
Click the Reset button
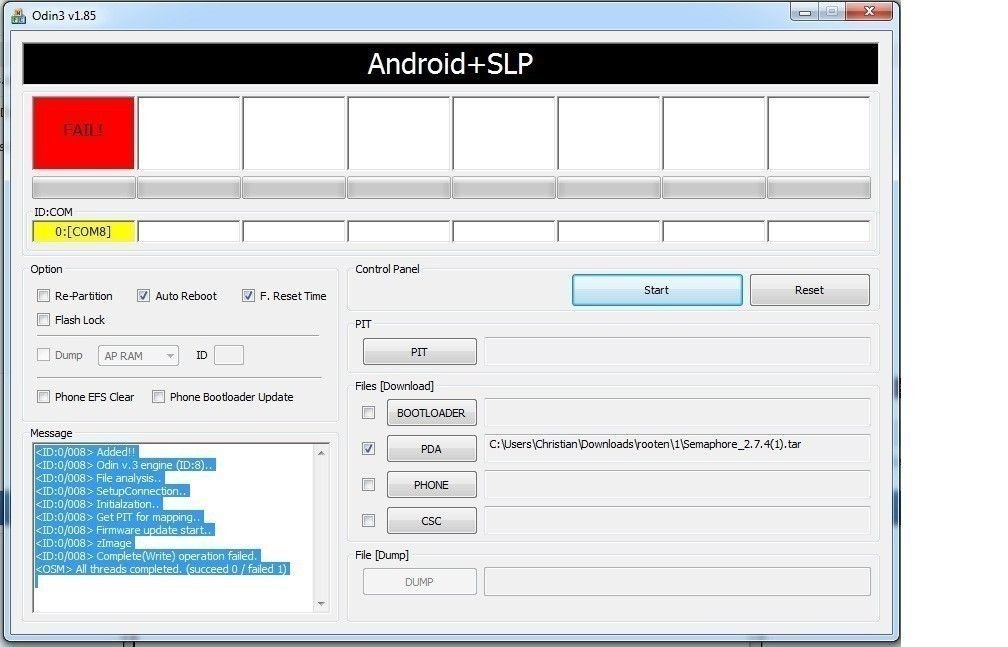point(809,290)
